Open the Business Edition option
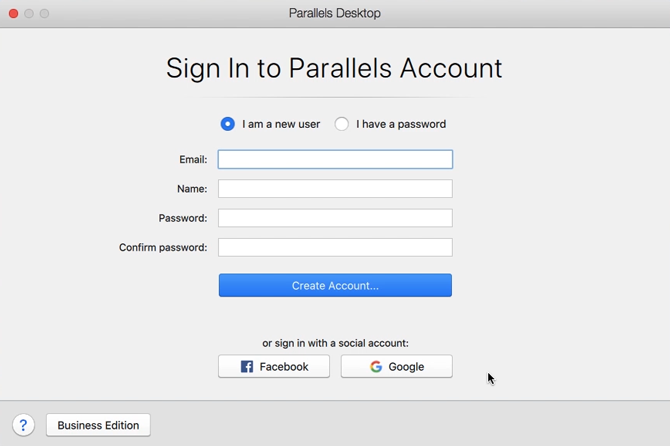 [98, 425]
